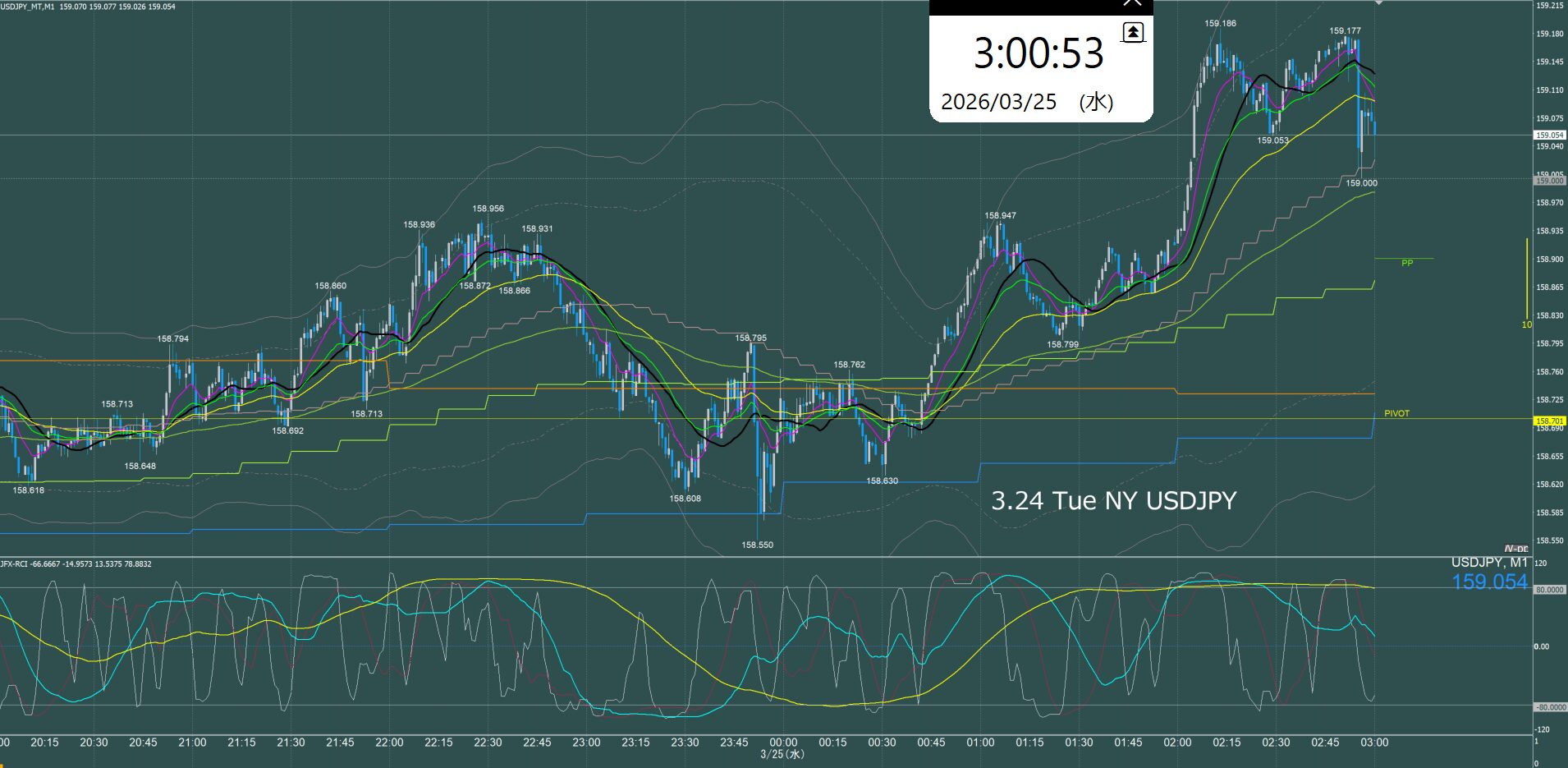Select the "3.24 Tue NY USDJPY" text label
The height and width of the screenshot is (768, 1568).
click(1113, 501)
